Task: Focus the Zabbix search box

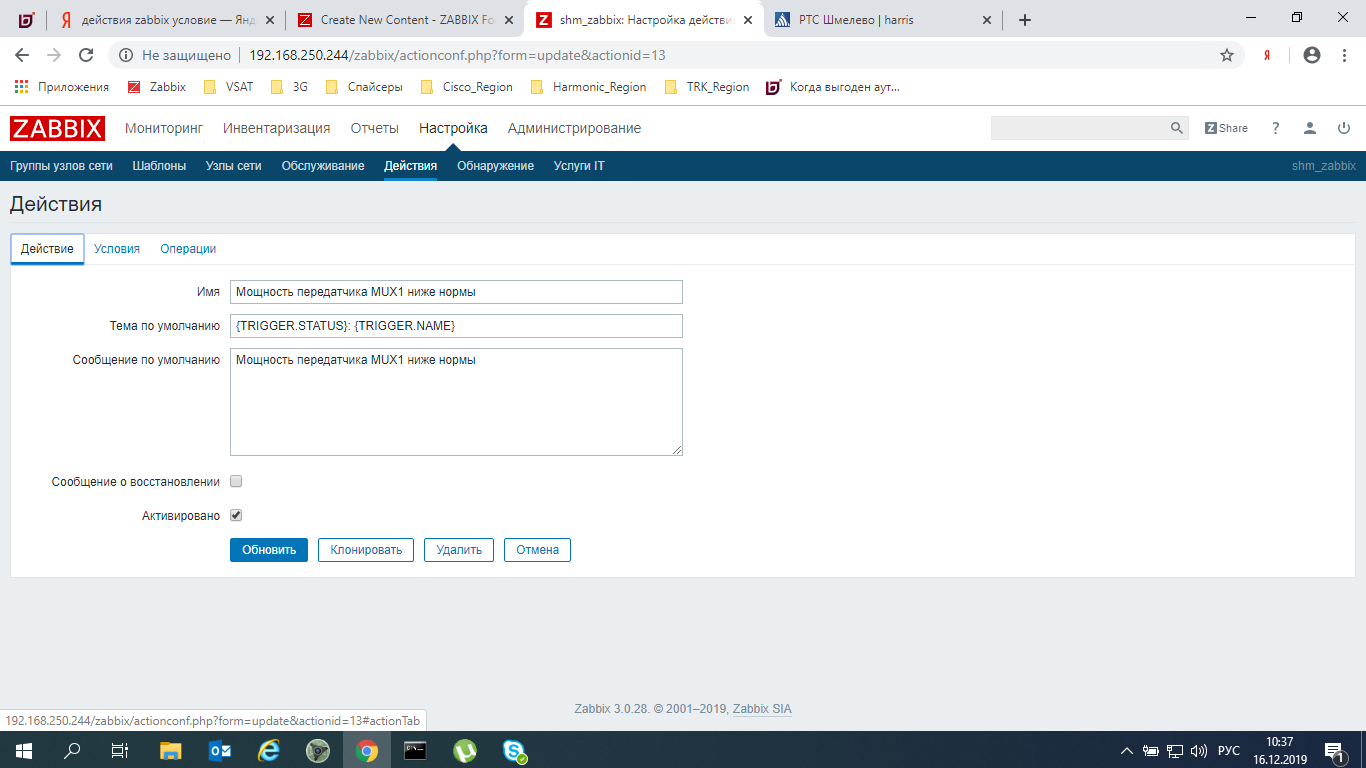Action: (x=1079, y=128)
